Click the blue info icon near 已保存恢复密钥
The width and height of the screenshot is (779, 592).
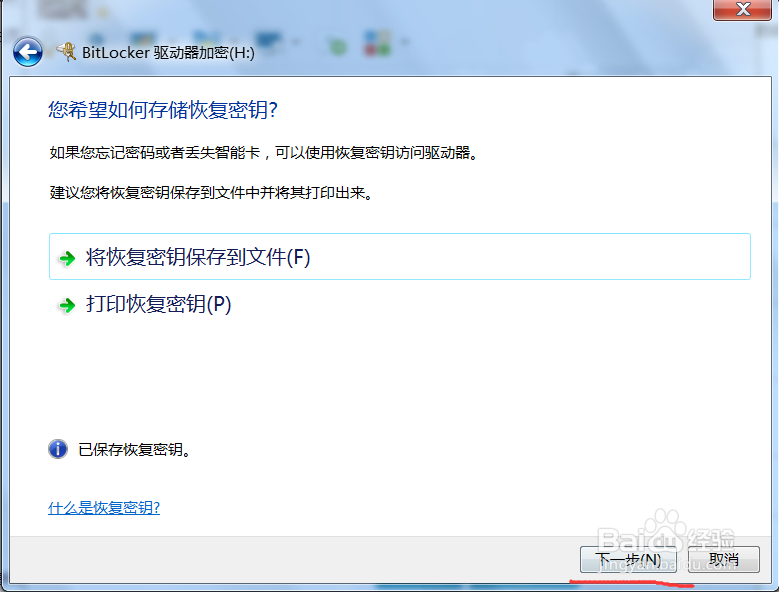(x=58, y=449)
